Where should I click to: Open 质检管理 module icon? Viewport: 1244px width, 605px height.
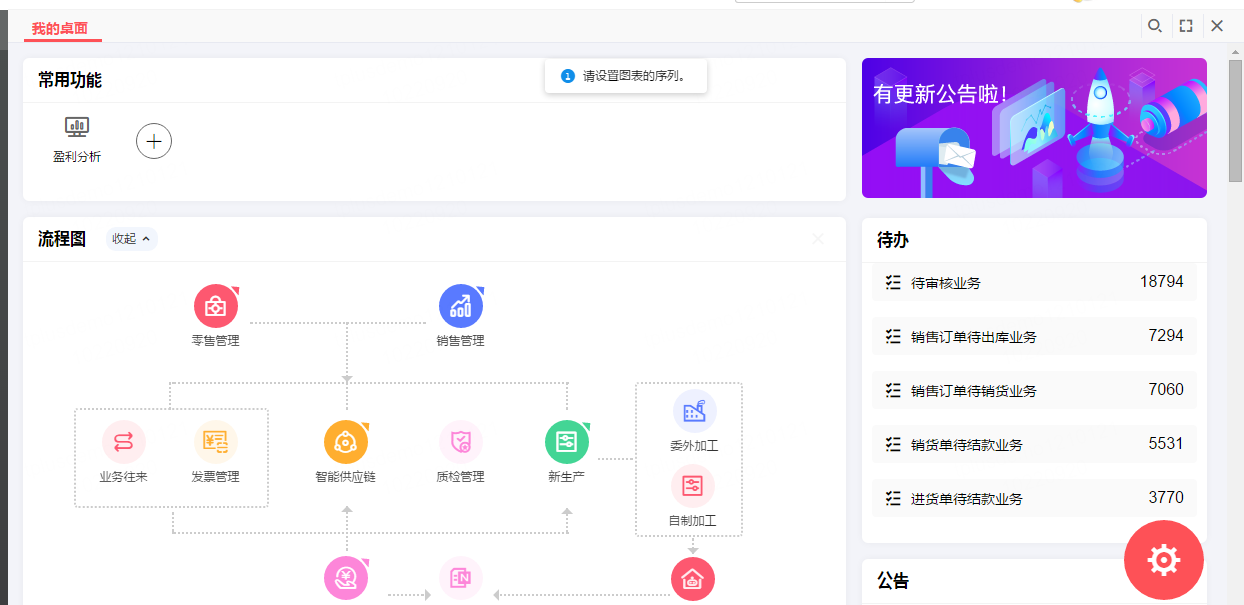point(460,441)
